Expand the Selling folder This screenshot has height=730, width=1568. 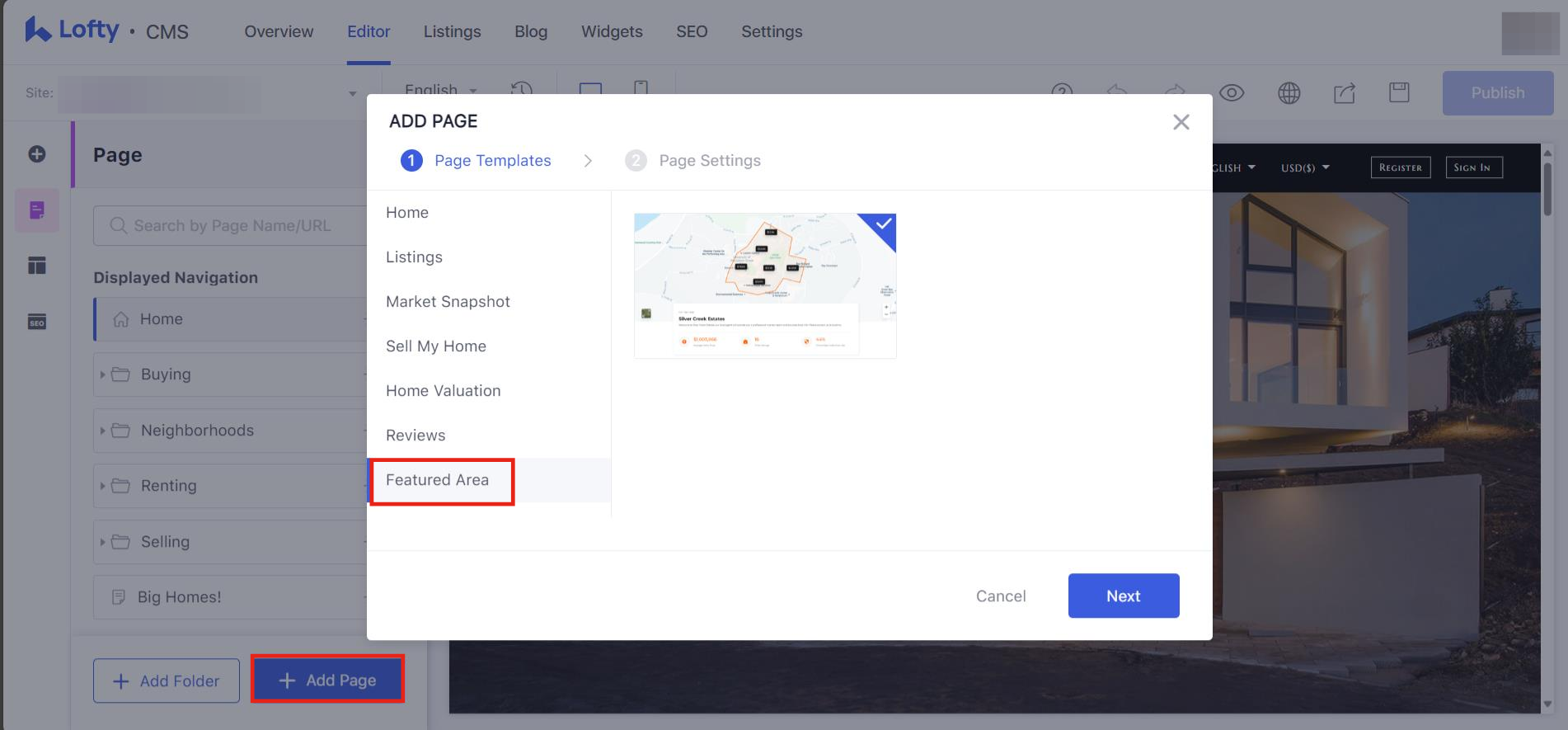click(102, 542)
